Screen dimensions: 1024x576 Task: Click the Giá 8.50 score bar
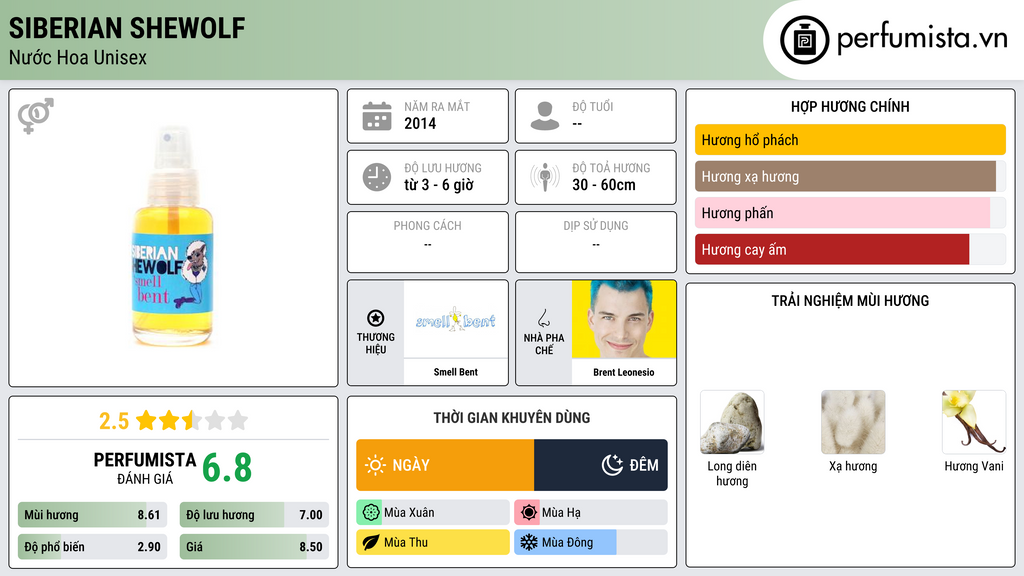254,547
